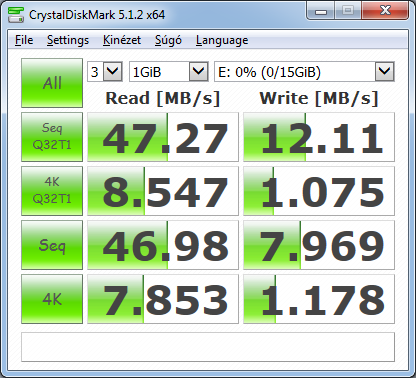Start the 4K Q32T1 benchmark

pyautogui.click(x=52, y=191)
